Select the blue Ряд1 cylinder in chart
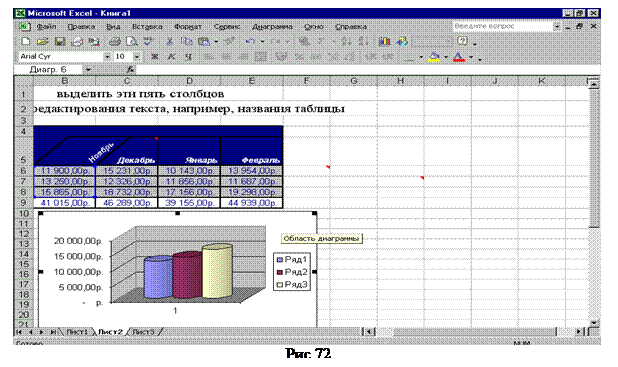The image size is (618, 367). tap(158, 277)
